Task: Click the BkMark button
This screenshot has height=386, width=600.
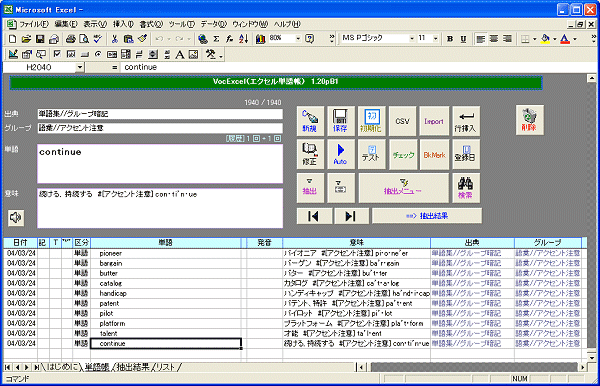Action: click(x=434, y=154)
